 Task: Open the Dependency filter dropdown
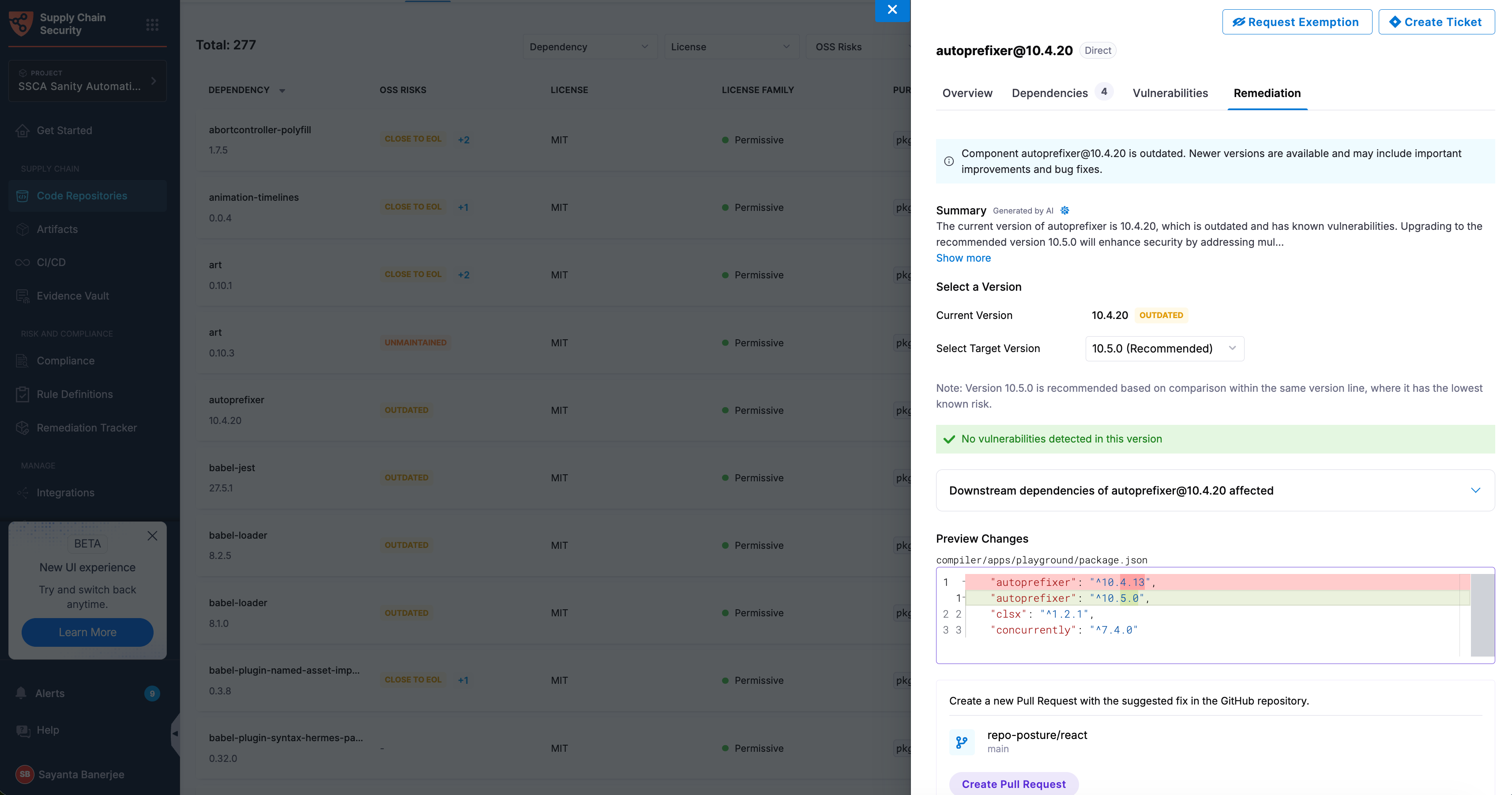(589, 47)
